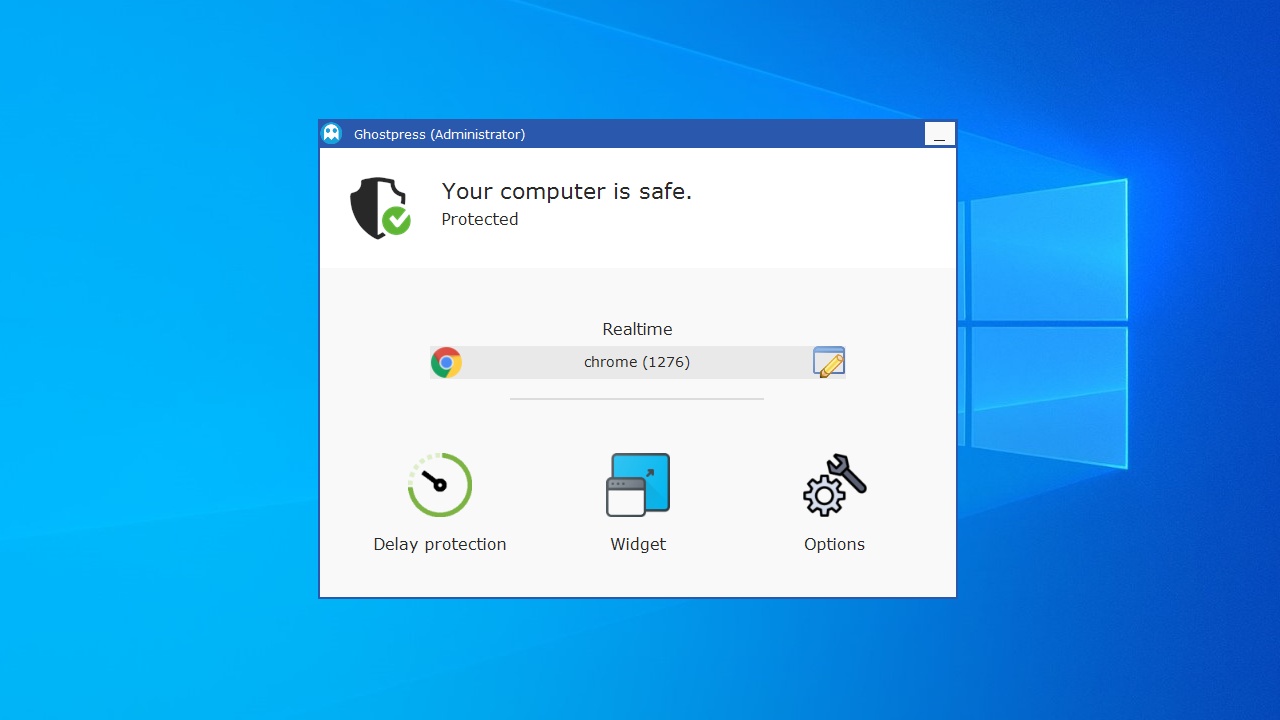Click the shield with green check icon
1280x720 pixels.
coord(380,208)
